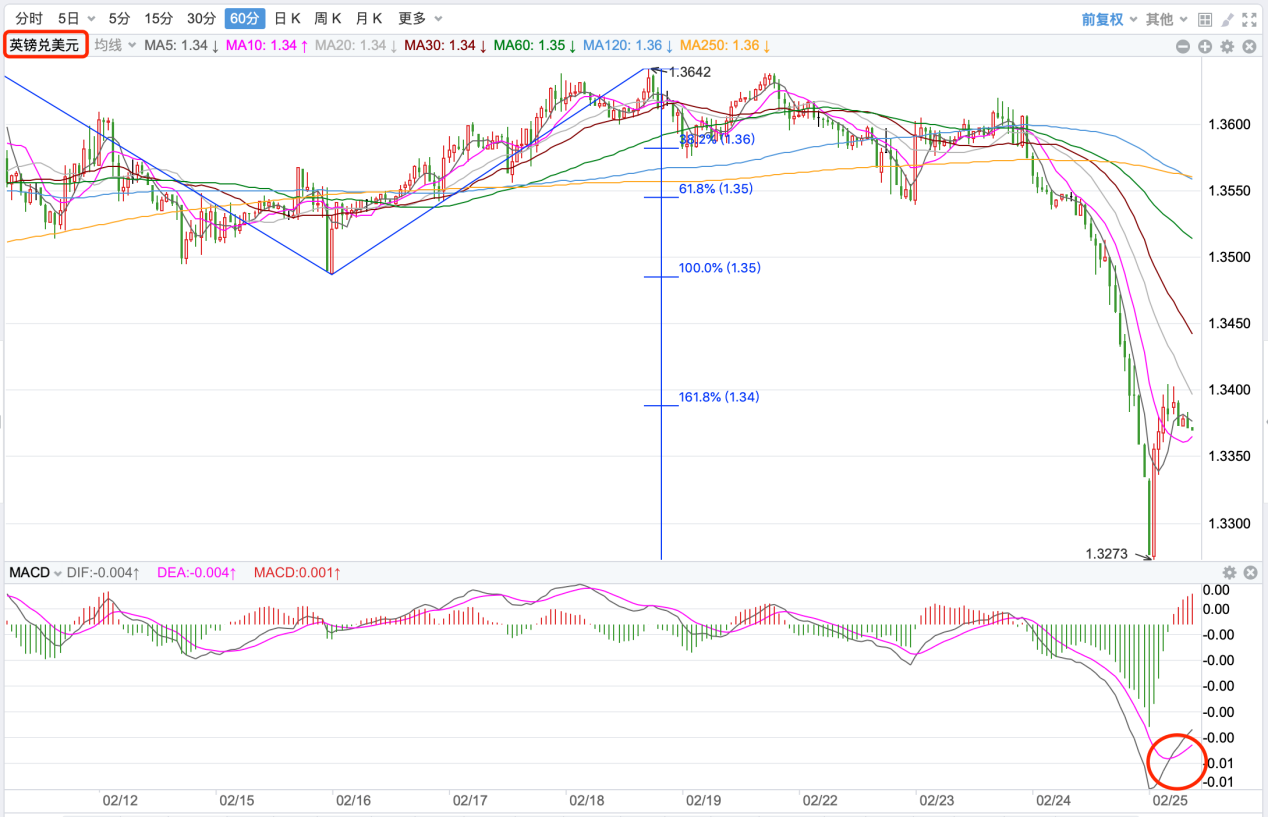
Task: Select the drawing brush tool icon
Action: [x=1227, y=19]
